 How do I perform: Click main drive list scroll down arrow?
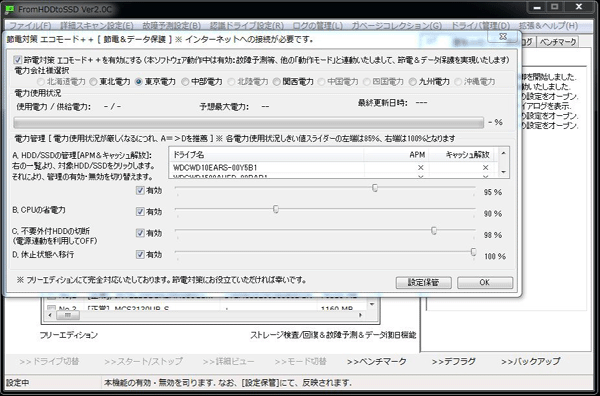(x=372, y=305)
